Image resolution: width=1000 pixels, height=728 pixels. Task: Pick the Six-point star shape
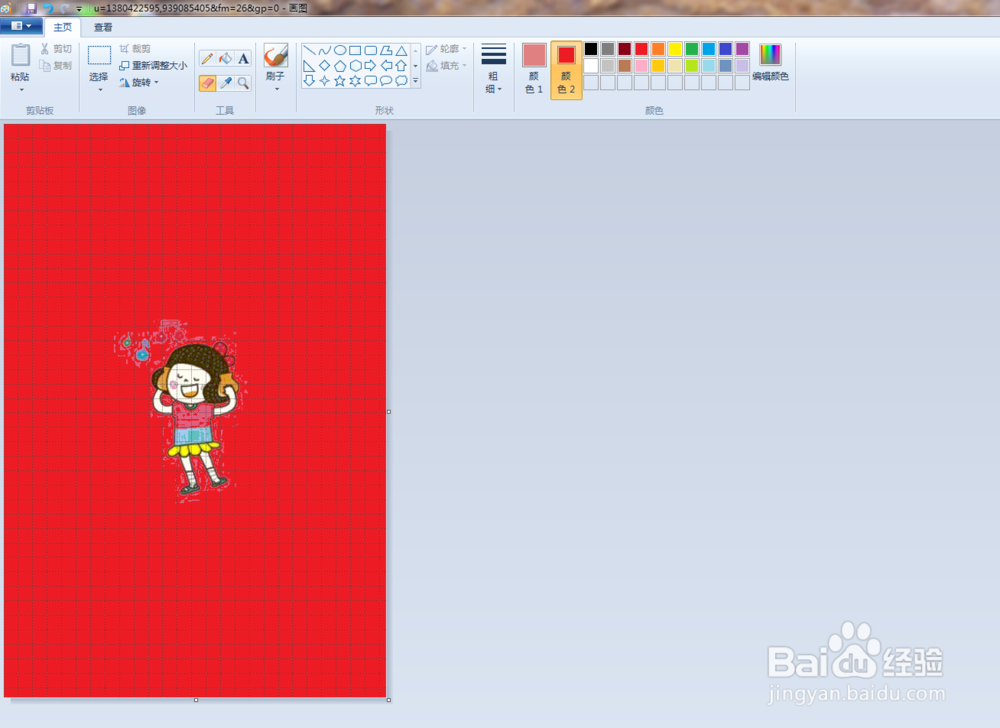(x=355, y=81)
